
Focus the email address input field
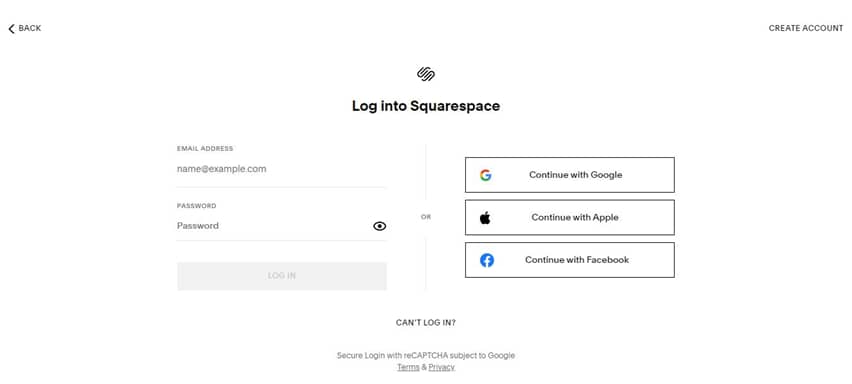click(281, 169)
